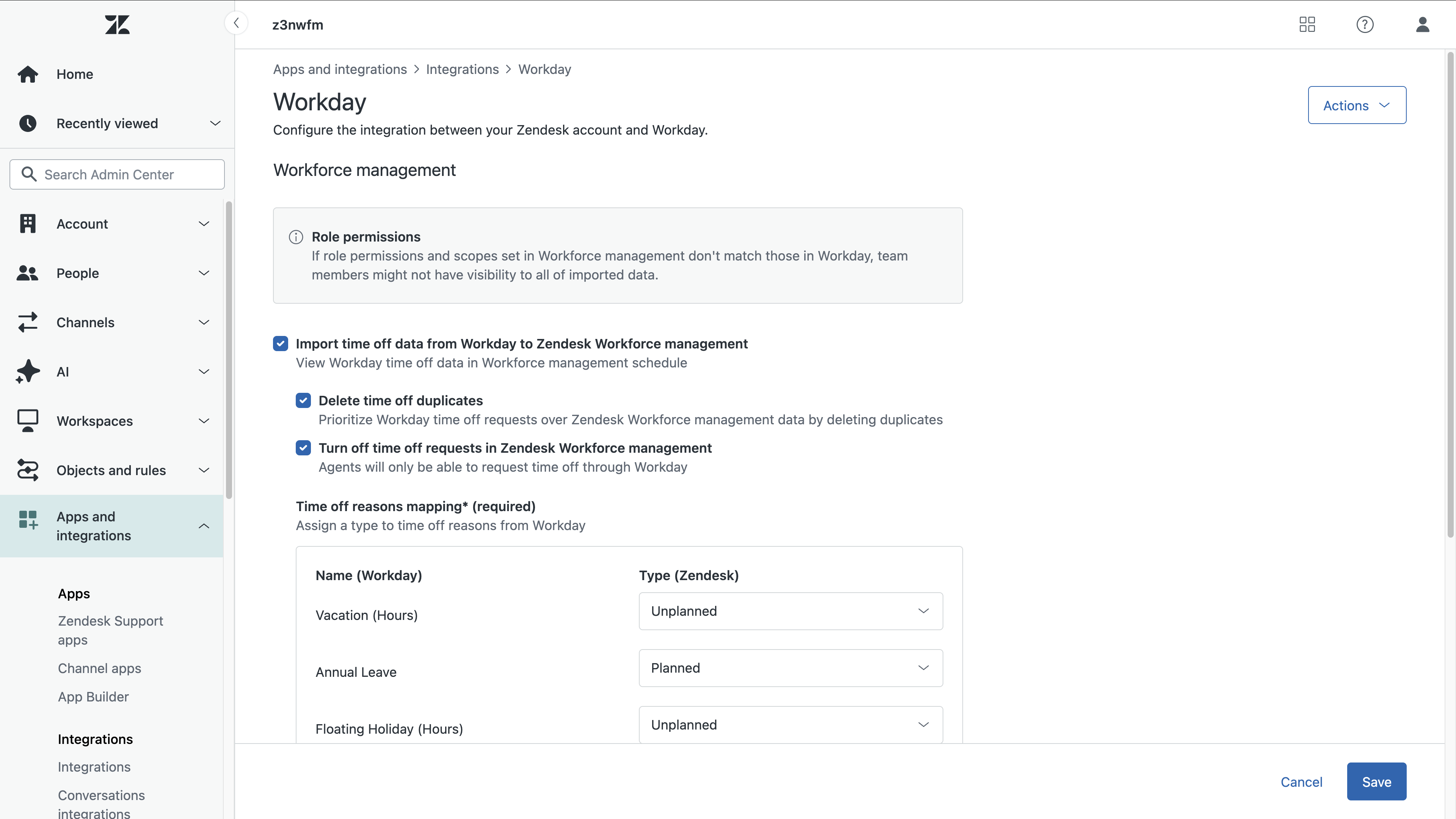
Task: Open the user profile icon
Action: coord(1422,24)
